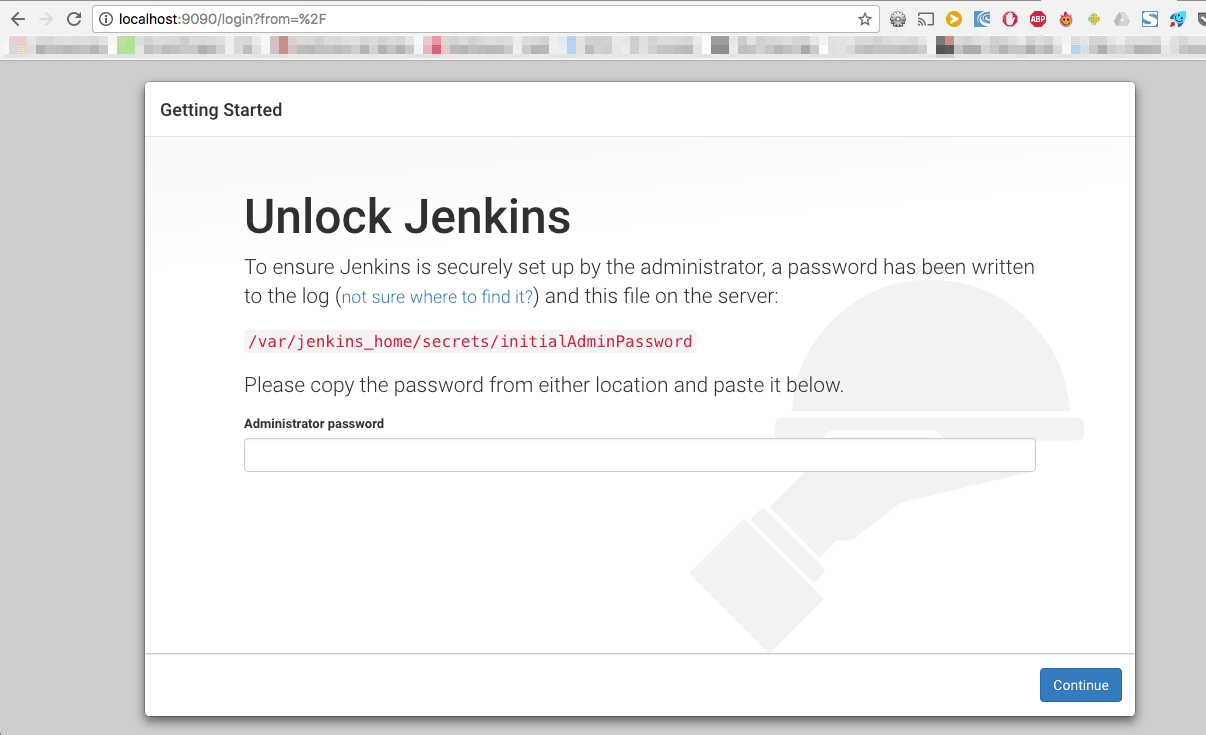The height and width of the screenshot is (735, 1206).
Task: Click the browser forward arrow
Action: (x=46, y=19)
